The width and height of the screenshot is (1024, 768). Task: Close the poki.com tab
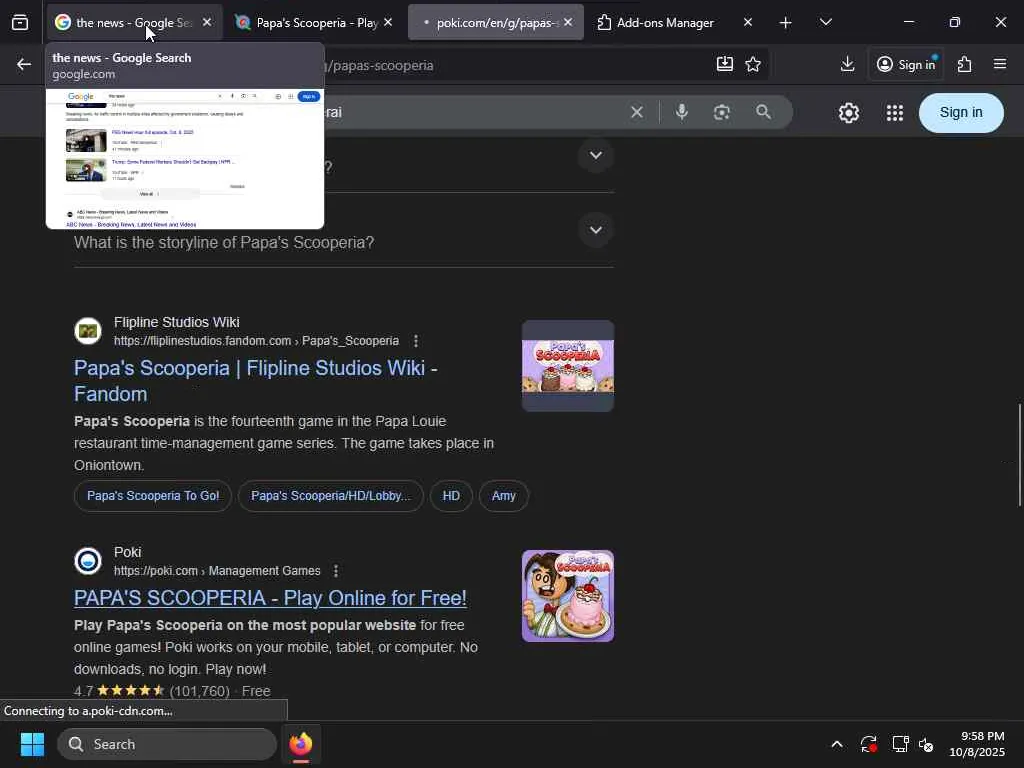pyautogui.click(x=568, y=22)
